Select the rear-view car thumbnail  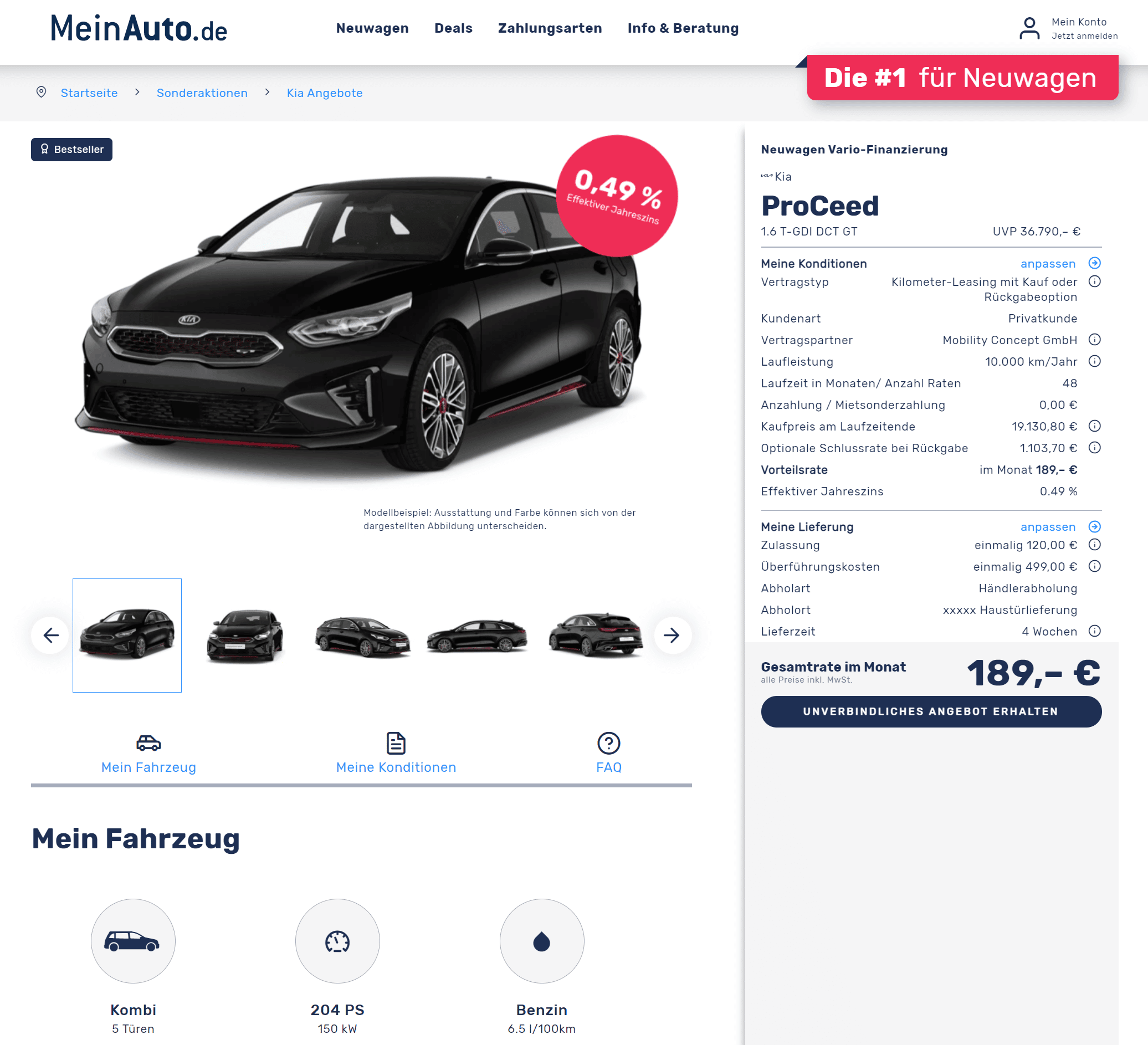coord(595,635)
